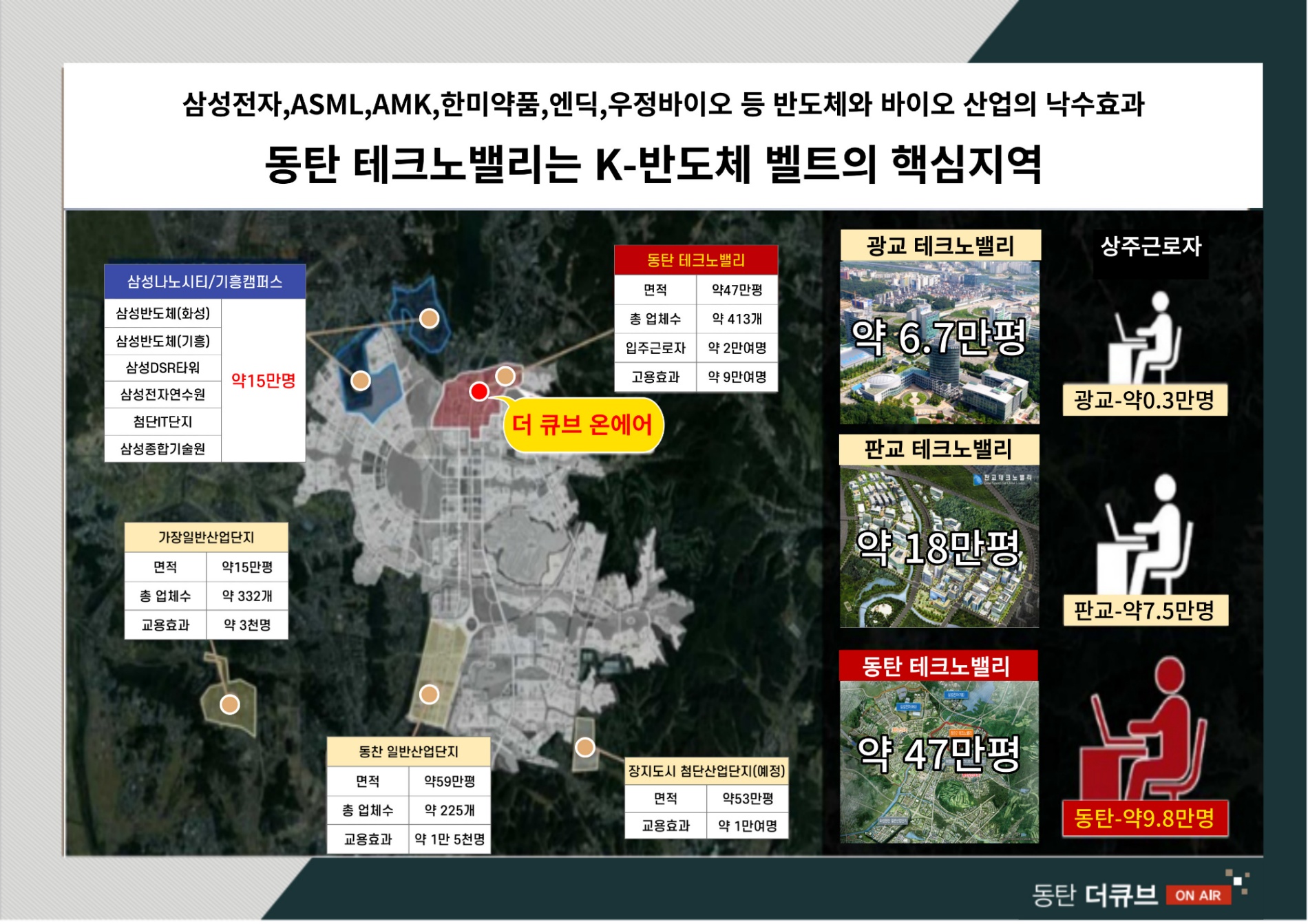Click the 삼성전자연수원 row
Screen dimensions: 1308x924
[163, 395]
